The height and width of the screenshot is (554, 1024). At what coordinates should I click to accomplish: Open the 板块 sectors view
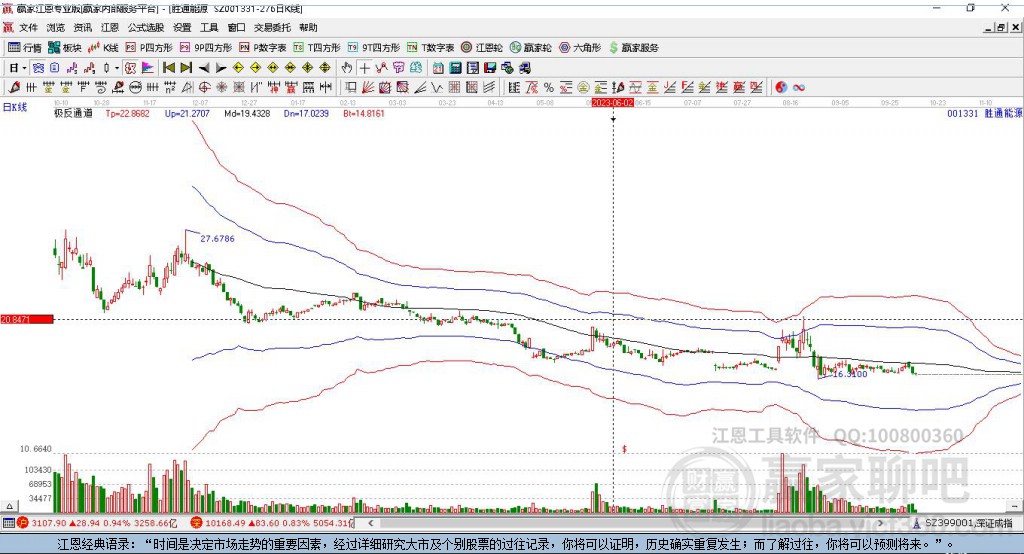[64, 48]
